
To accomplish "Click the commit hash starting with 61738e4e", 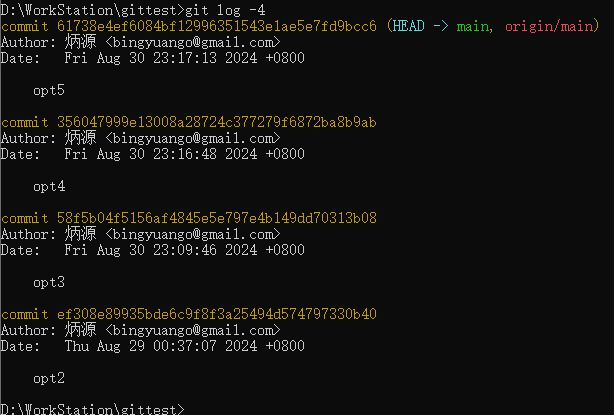I will tap(217, 26).
